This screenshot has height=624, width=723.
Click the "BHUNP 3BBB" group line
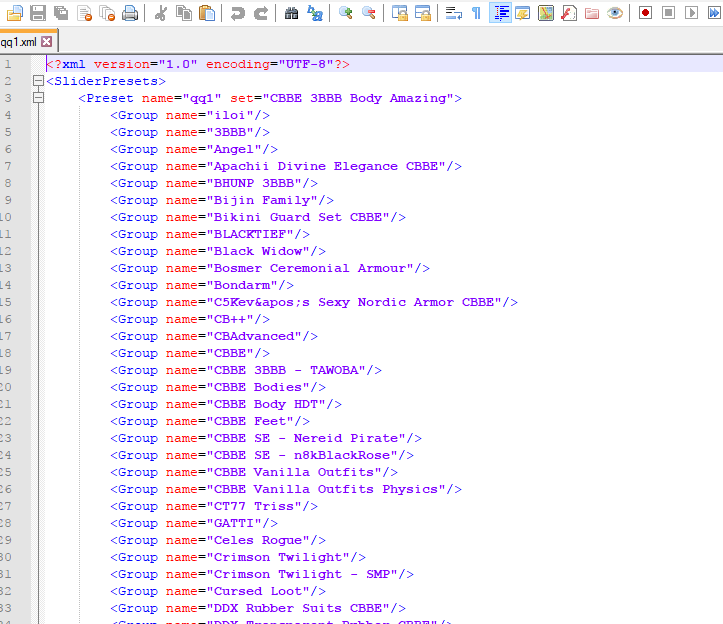coord(214,183)
